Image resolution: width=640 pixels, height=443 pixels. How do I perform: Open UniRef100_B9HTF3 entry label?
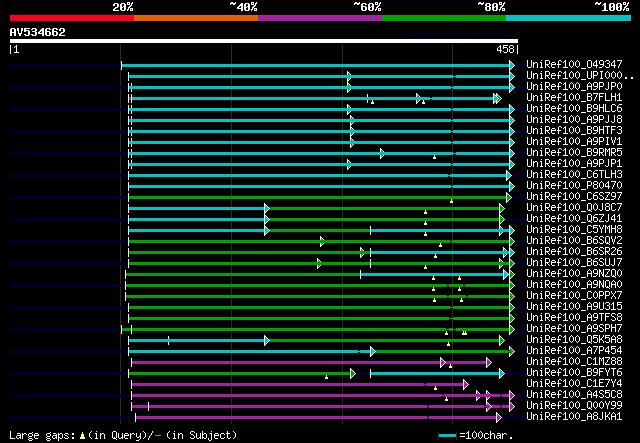[x=574, y=131]
